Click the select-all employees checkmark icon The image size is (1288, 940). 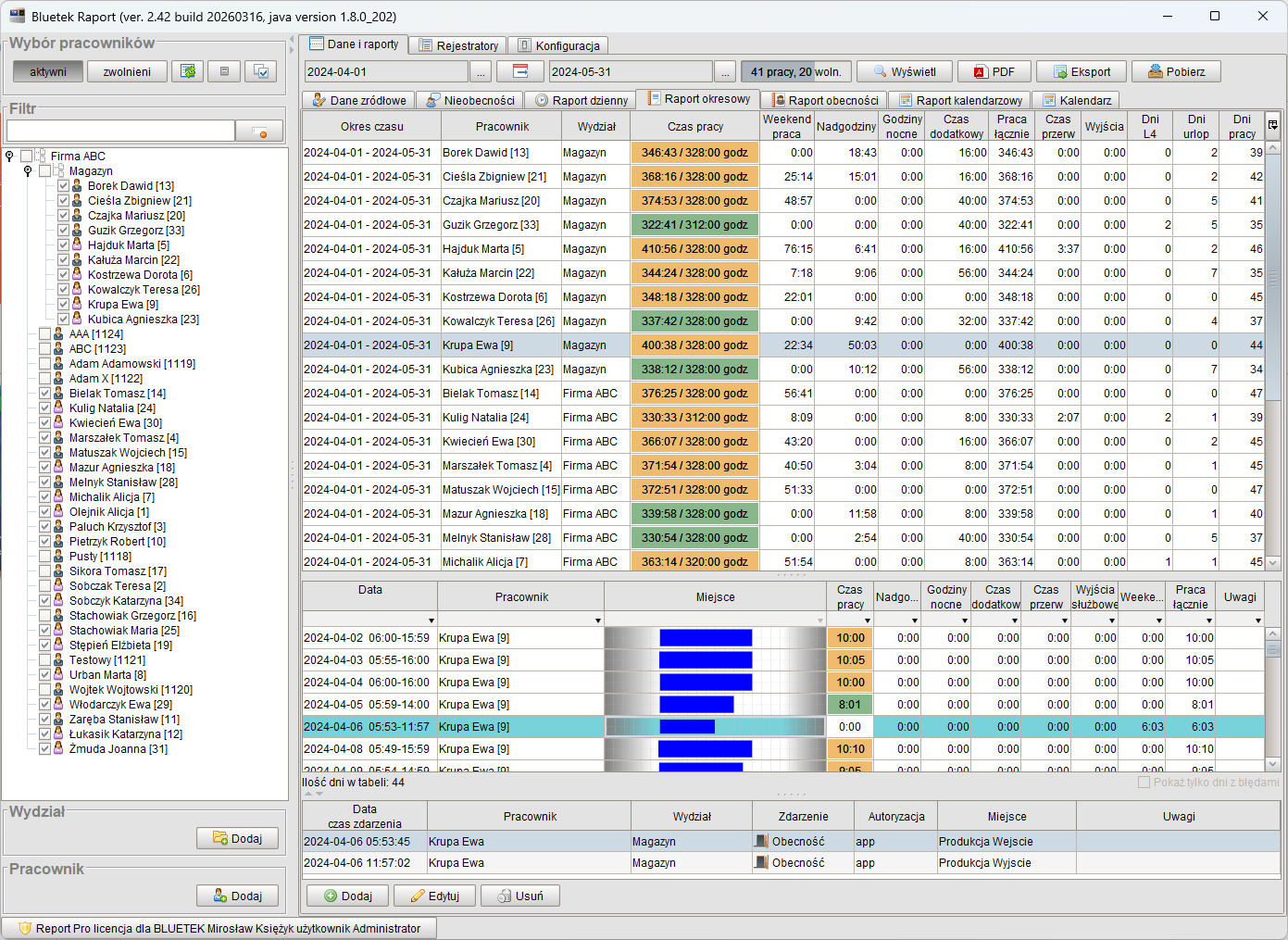pos(261,71)
